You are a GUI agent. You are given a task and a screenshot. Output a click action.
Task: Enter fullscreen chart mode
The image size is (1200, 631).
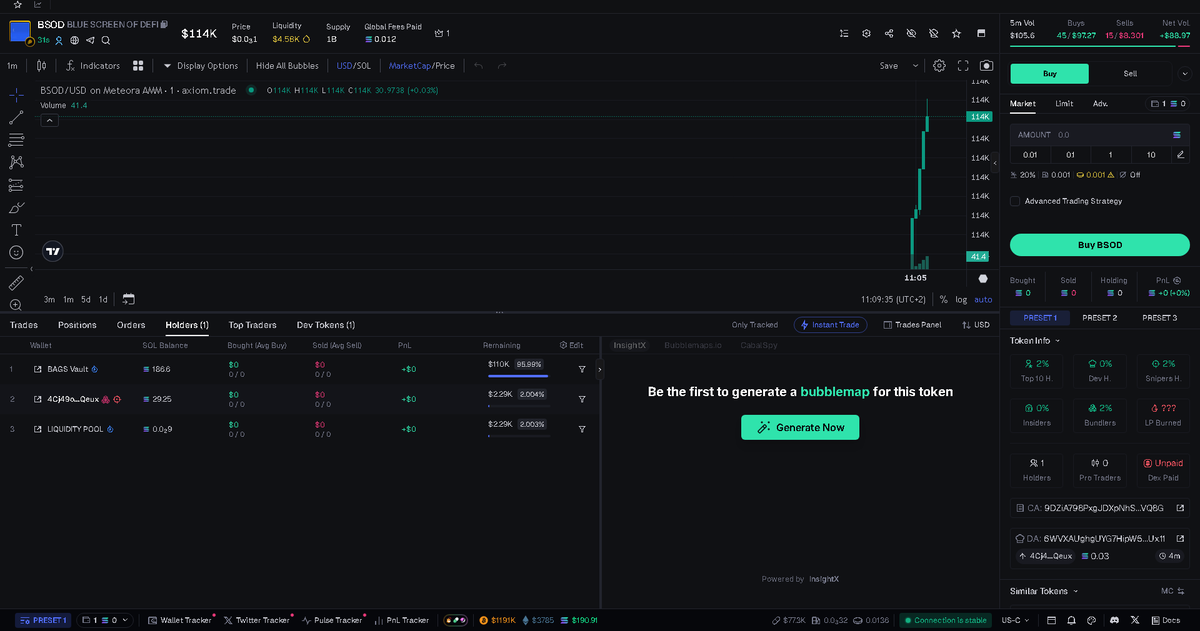click(x=963, y=66)
